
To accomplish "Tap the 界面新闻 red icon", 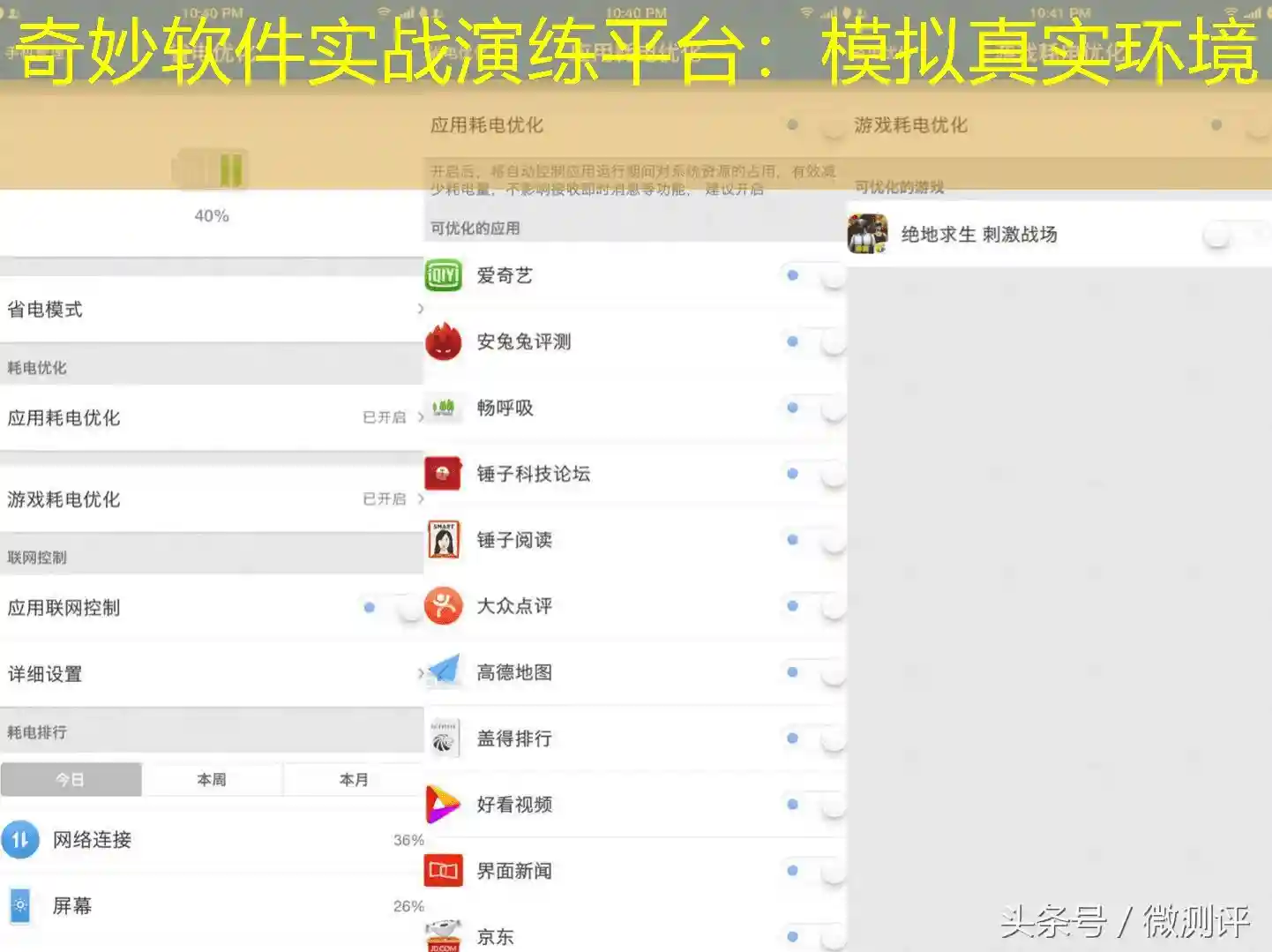I will [x=444, y=871].
